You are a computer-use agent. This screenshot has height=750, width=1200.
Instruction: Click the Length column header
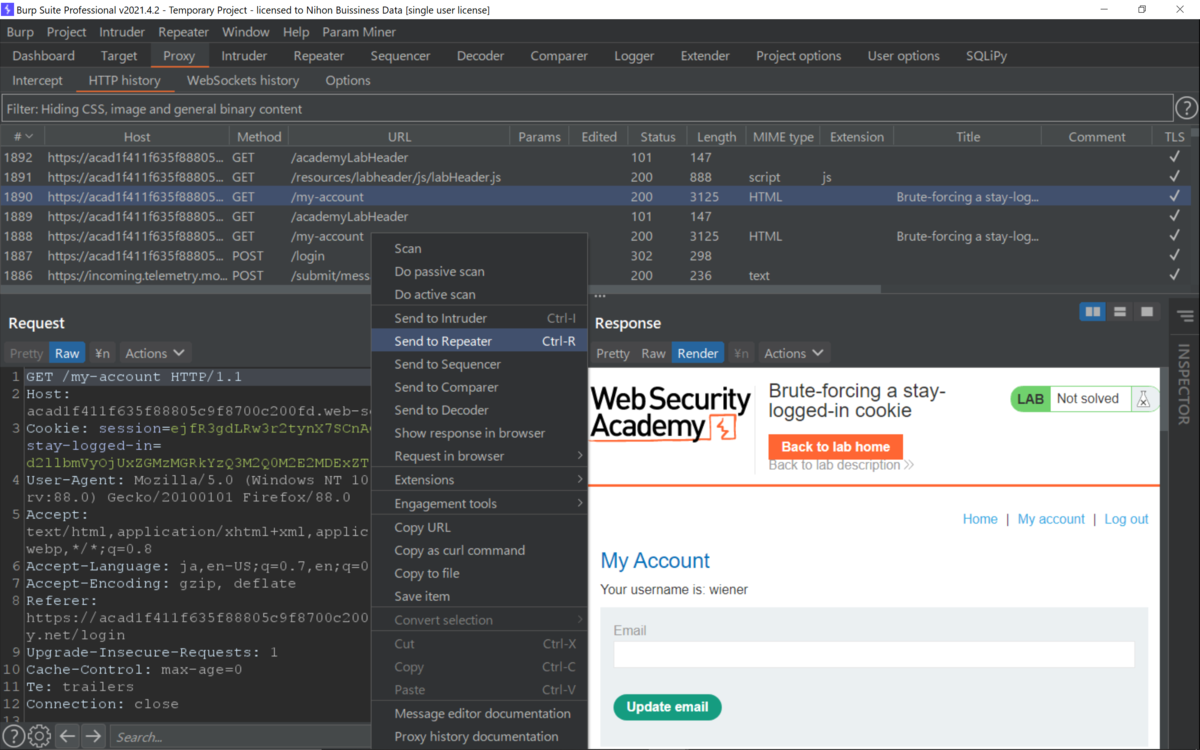716,137
